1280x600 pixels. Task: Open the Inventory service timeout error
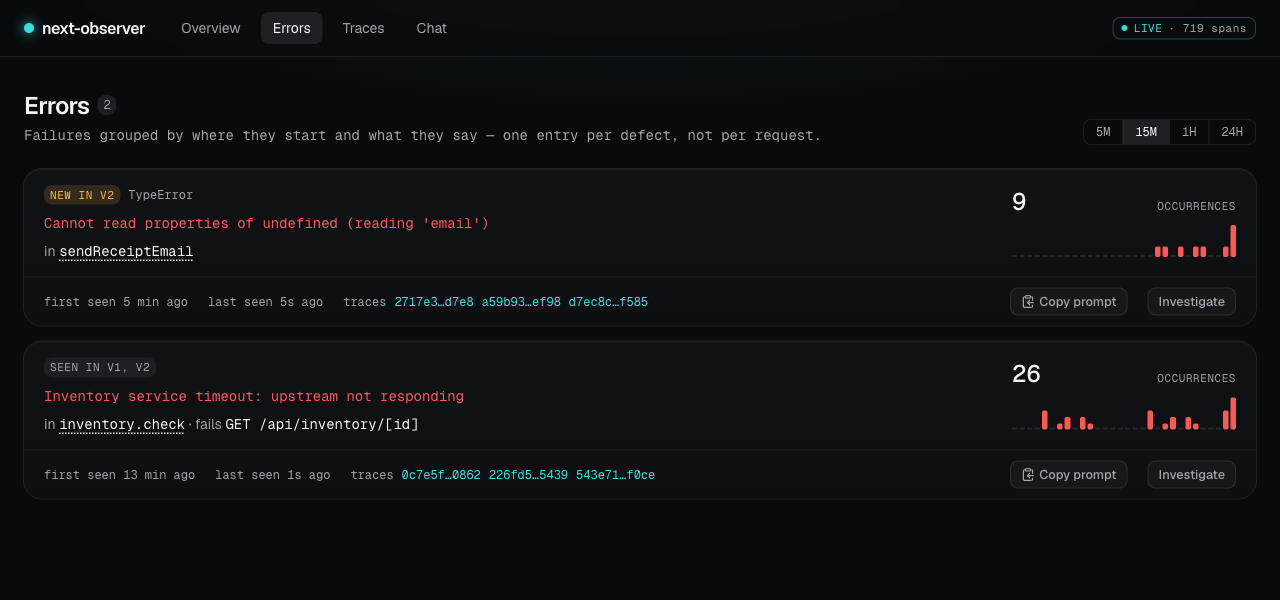pyautogui.click(x=254, y=396)
